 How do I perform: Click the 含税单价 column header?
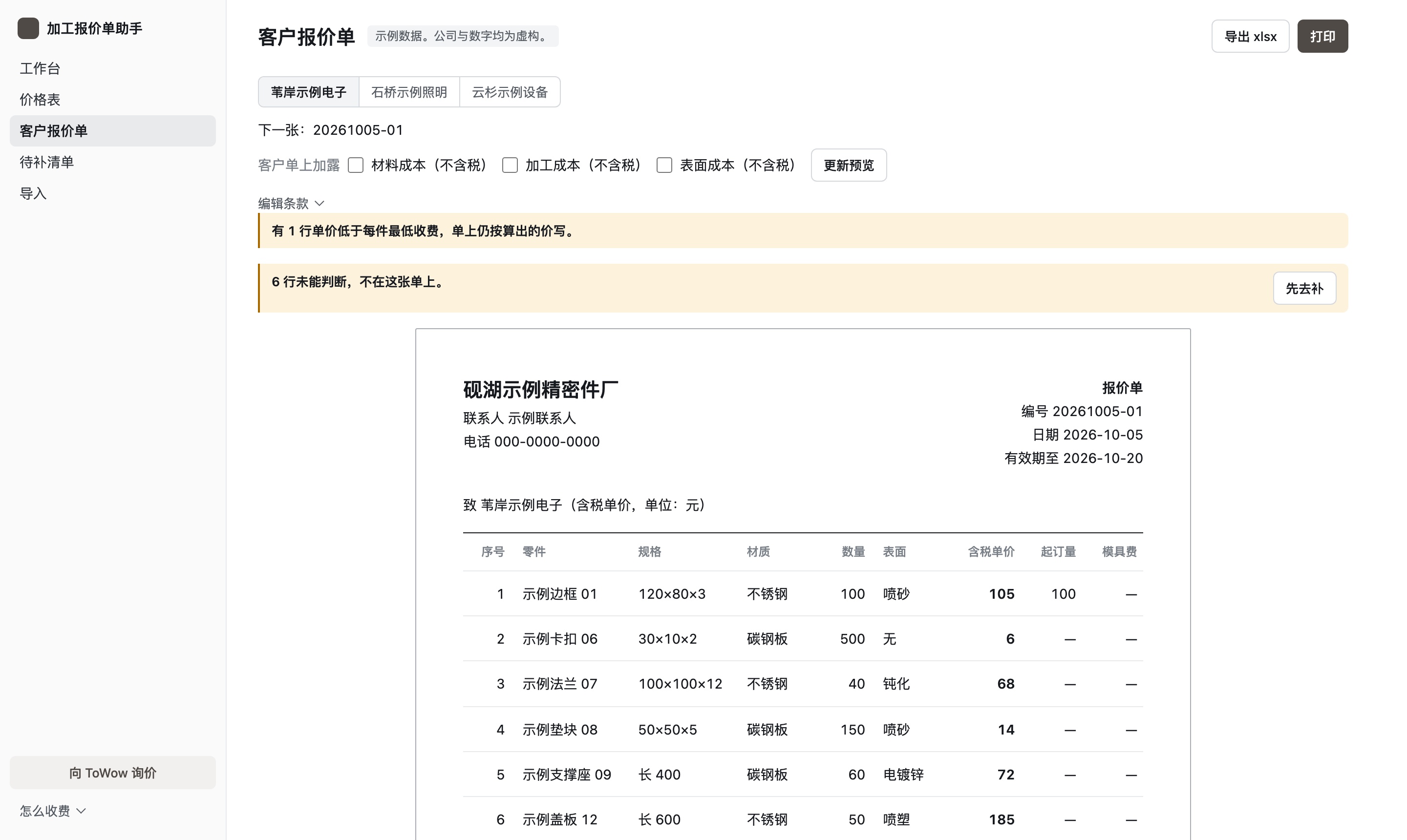coord(991,551)
